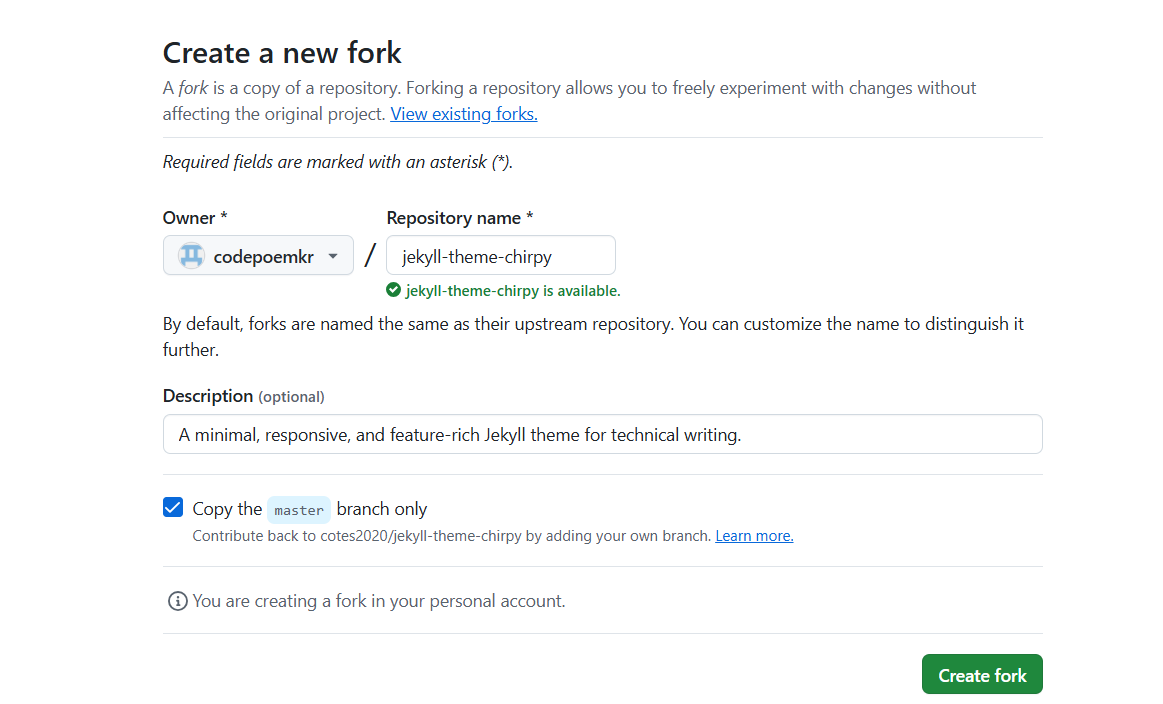
Task: Focus the Repository name input field
Action: [501, 255]
